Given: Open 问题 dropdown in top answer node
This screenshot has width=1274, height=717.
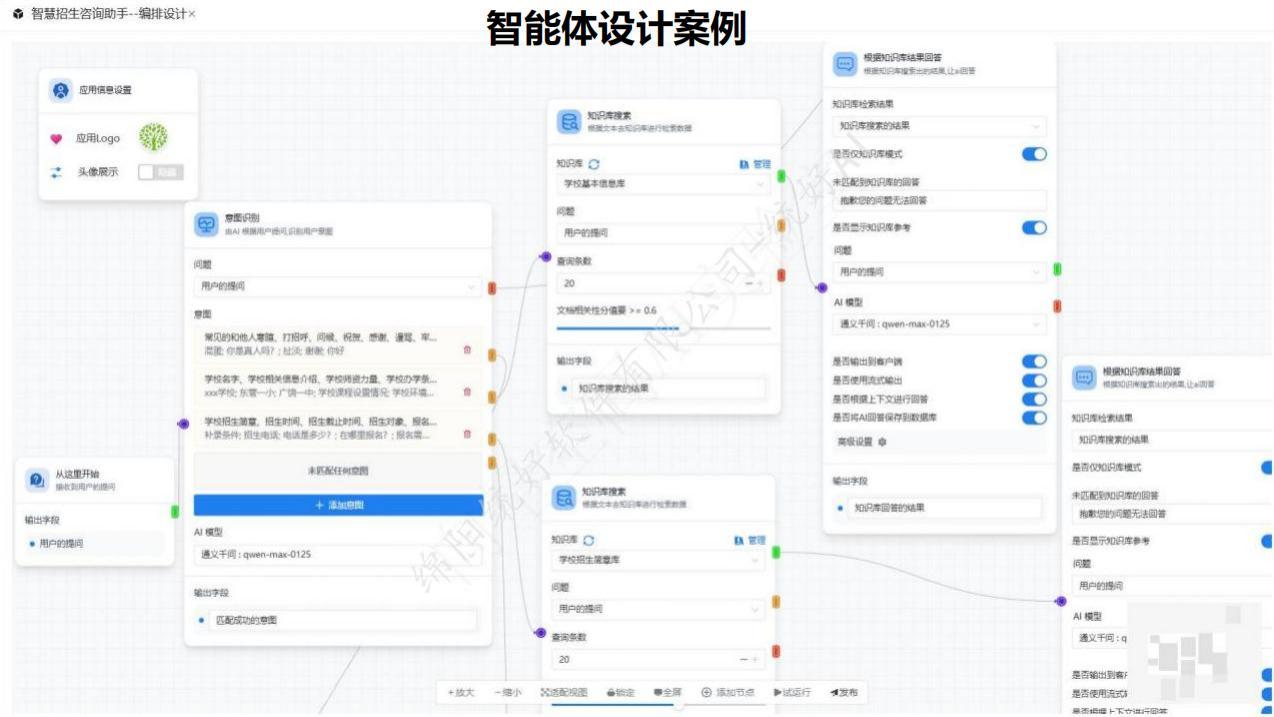Looking at the screenshot, I should point(939,272).
